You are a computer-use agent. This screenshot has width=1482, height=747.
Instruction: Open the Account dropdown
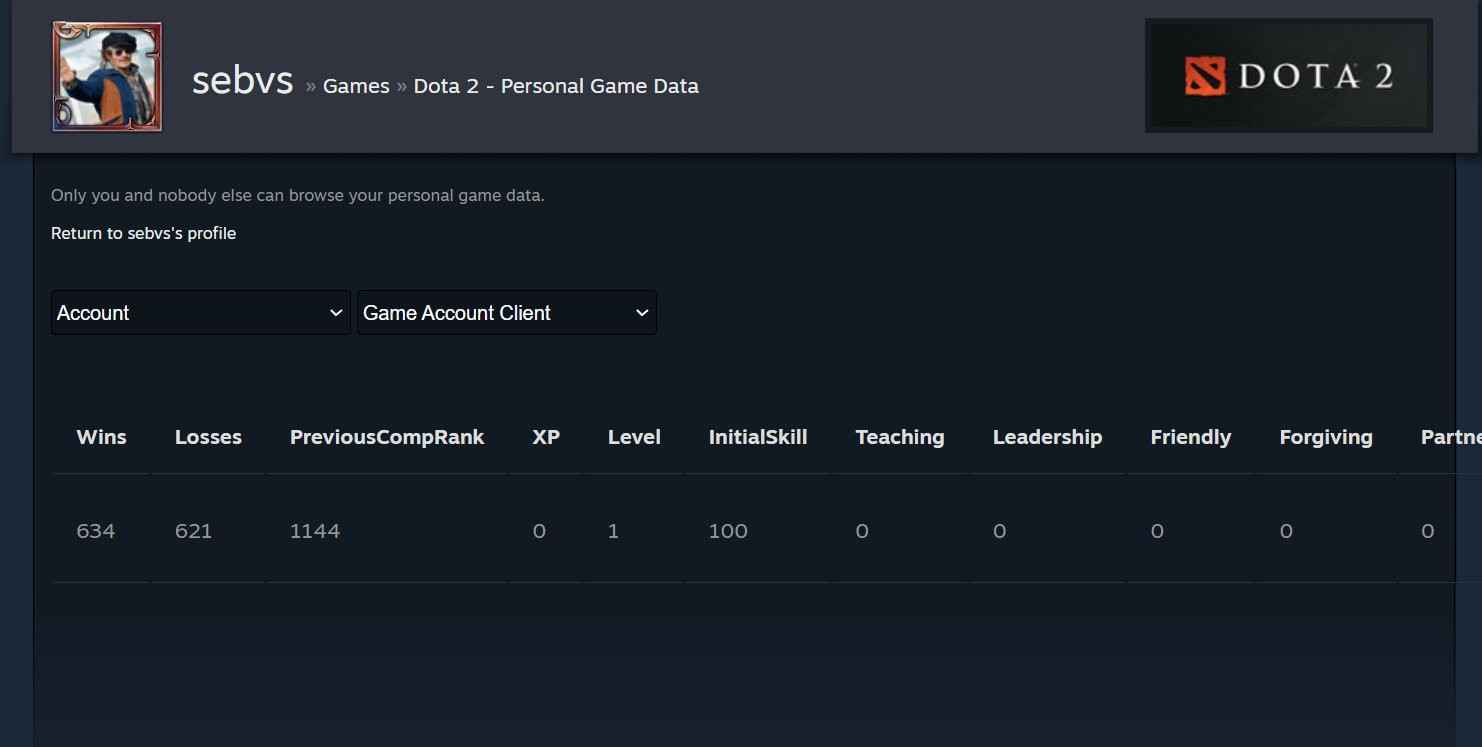(201, 313)
